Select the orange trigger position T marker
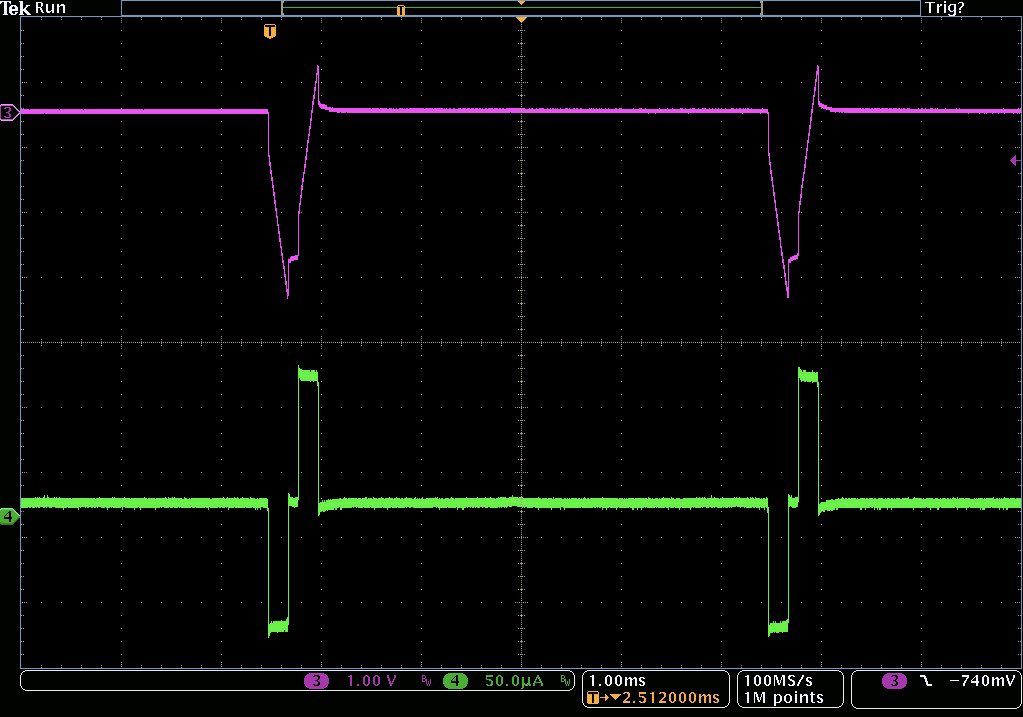1023x717 pixels. point(269,31)
